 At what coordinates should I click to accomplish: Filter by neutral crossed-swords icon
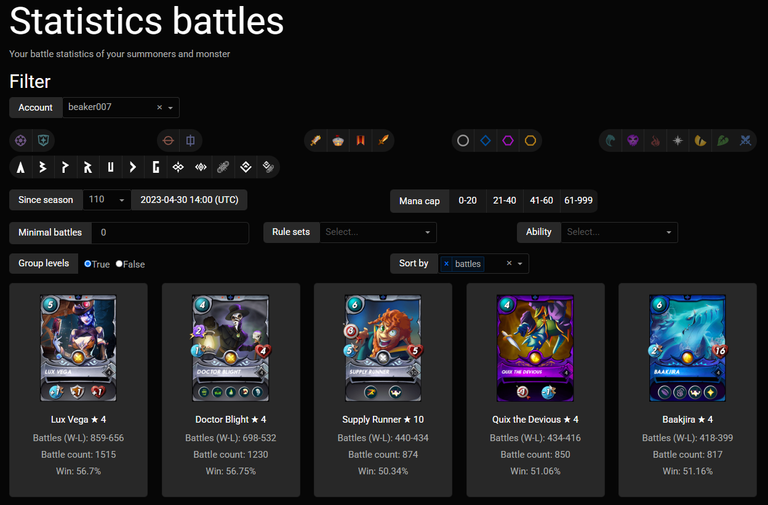(x=745, y=141)
